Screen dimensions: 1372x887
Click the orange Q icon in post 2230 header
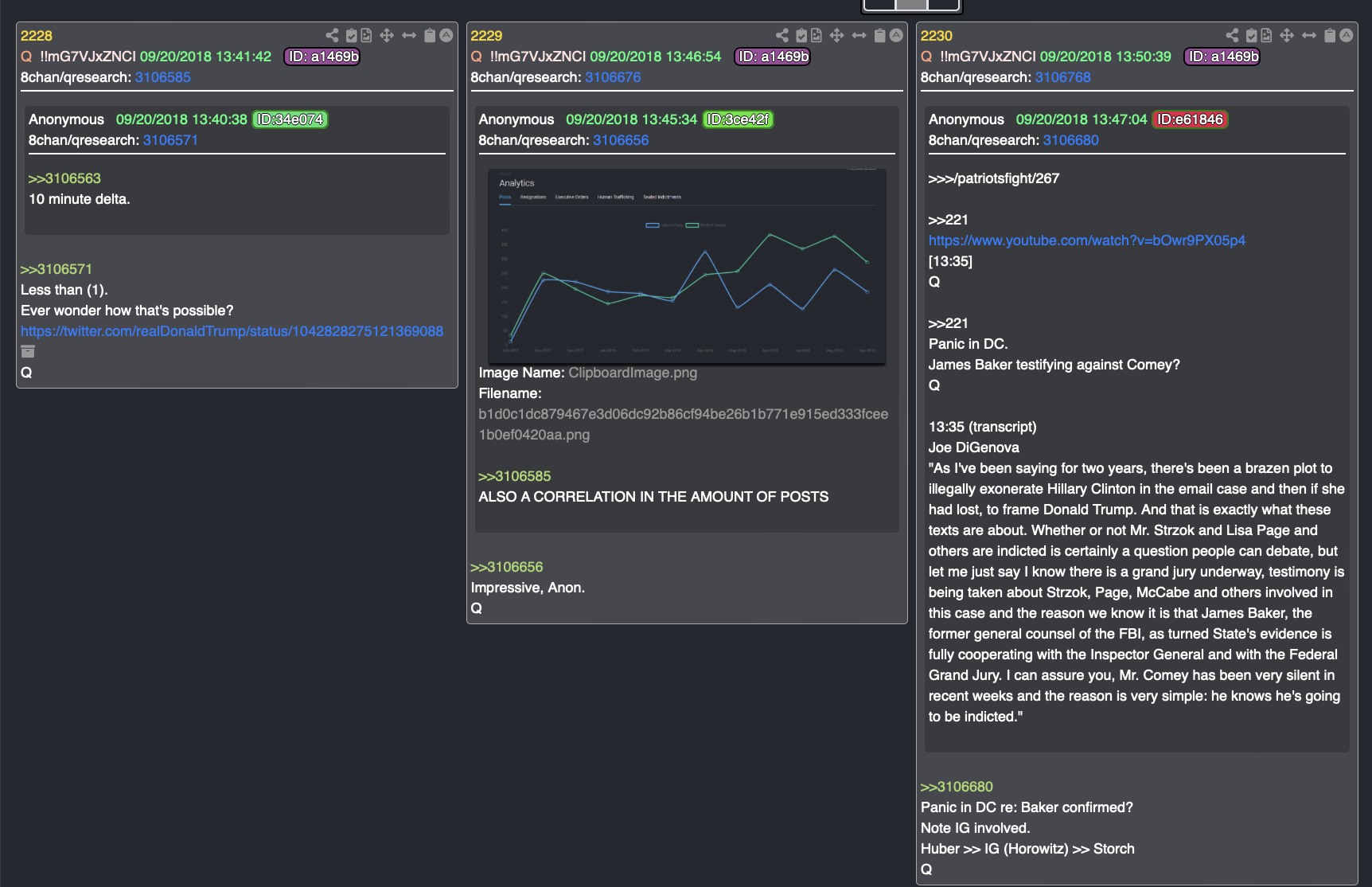(x=926, y=57)
